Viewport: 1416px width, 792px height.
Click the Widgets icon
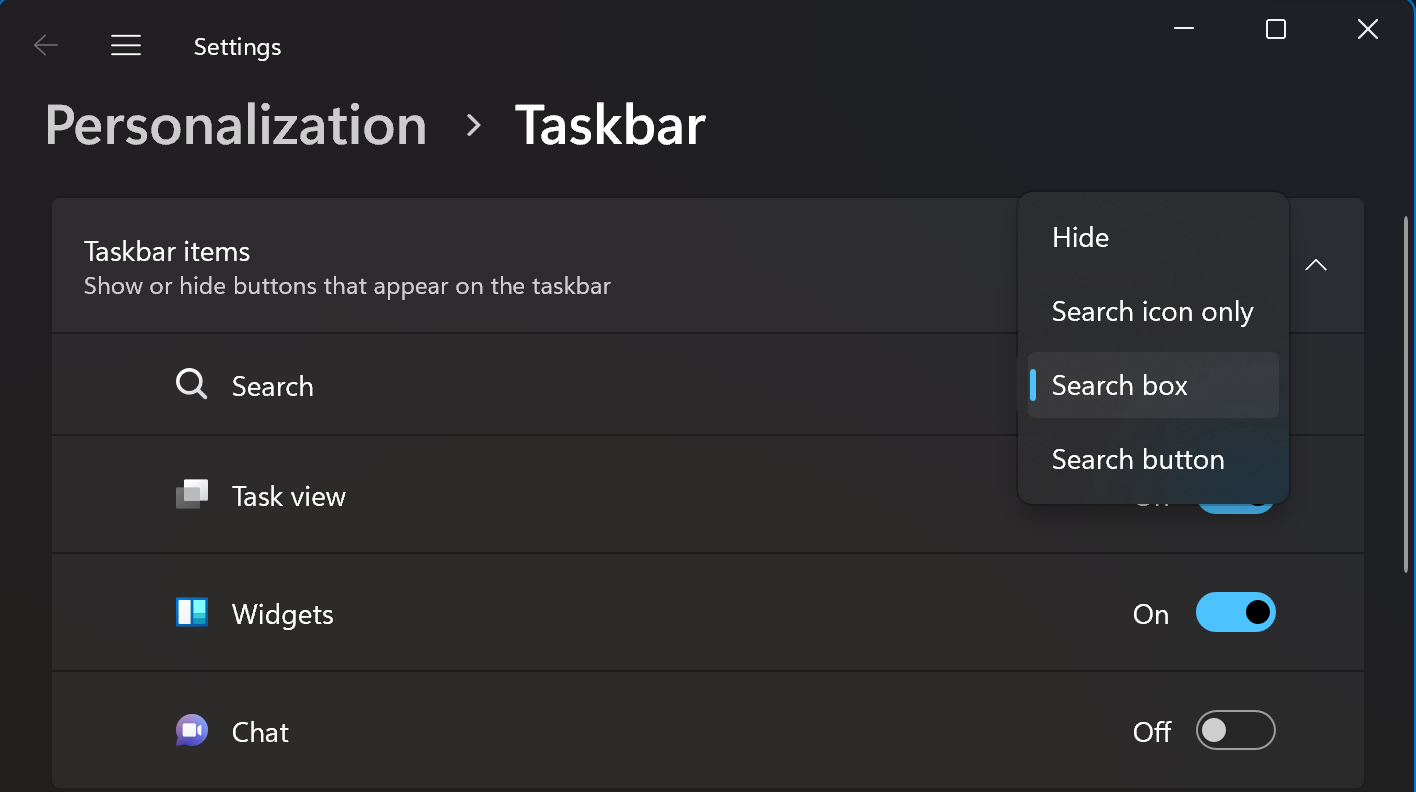tap(191, 612)
